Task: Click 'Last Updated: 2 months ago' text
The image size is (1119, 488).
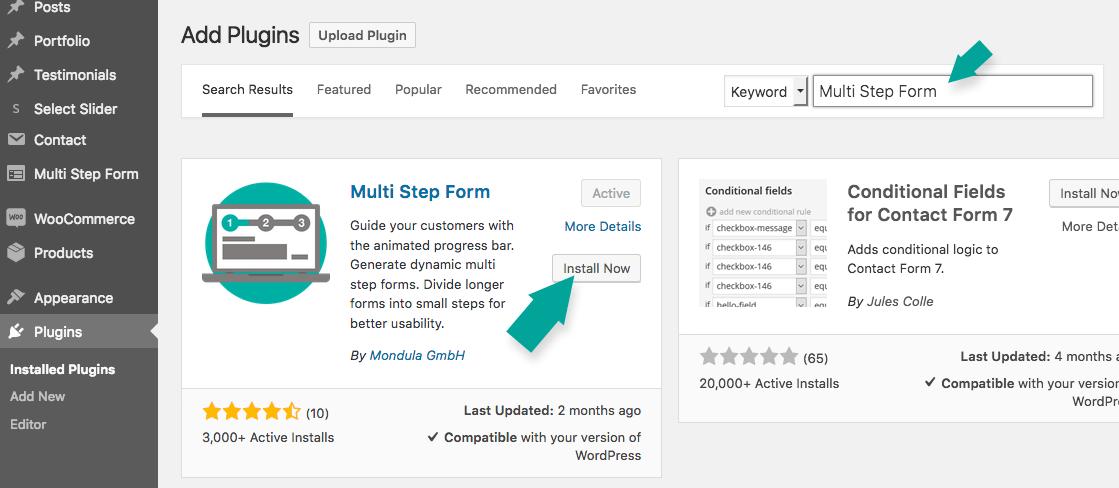Action: (552, 411)
